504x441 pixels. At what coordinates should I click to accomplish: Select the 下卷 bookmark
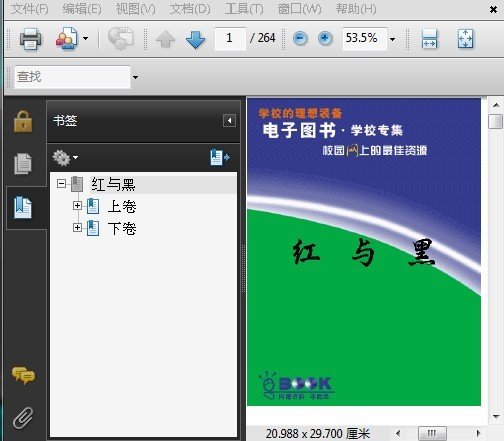pyautogui.click(x=122, y=229)
